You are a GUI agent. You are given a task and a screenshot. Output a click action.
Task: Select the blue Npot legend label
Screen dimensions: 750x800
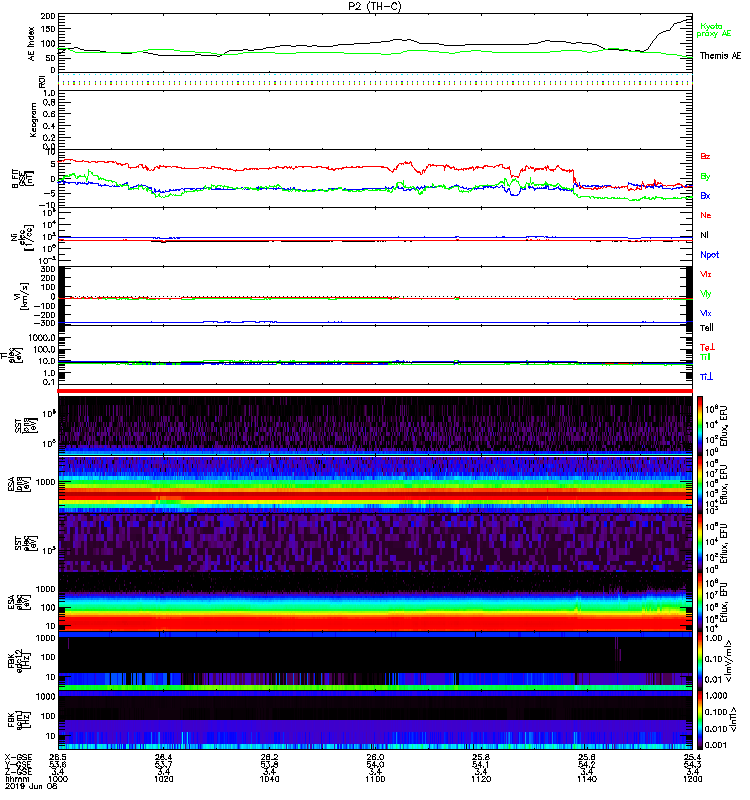710,255
